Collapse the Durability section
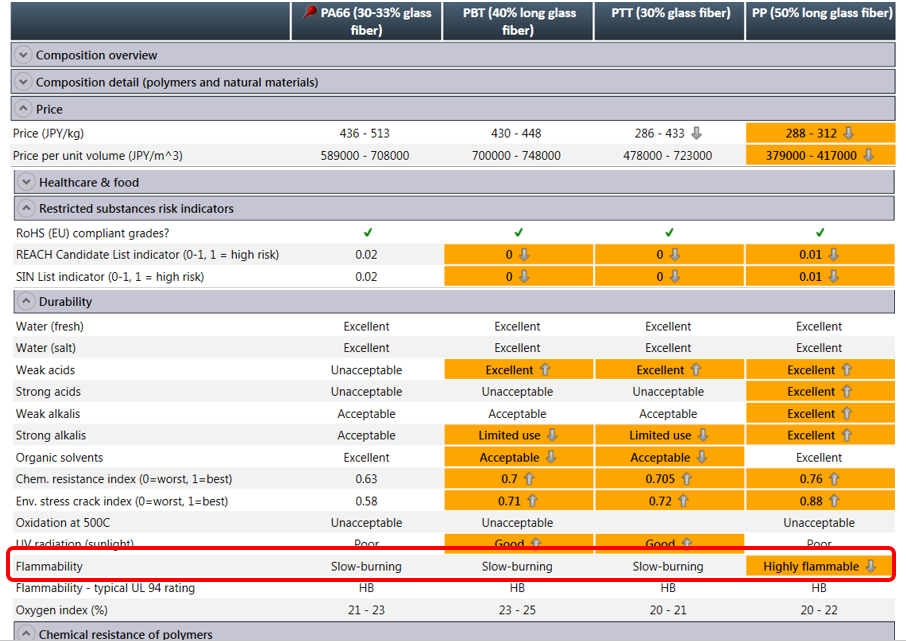906x641 pixels. click(26, 301)
